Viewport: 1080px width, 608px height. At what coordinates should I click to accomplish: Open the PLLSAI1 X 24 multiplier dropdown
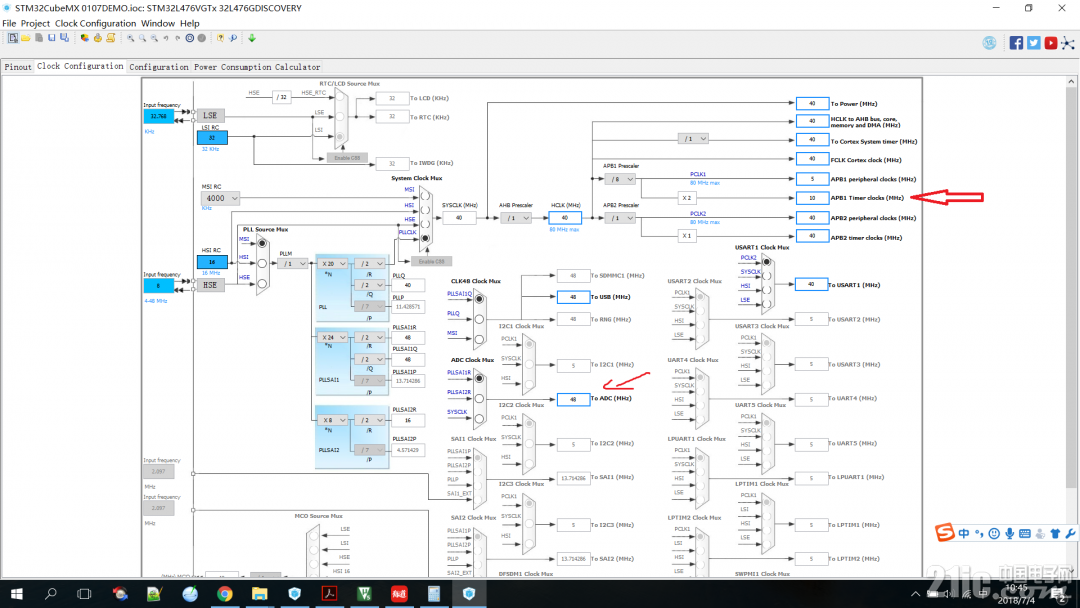pos(333,337)
